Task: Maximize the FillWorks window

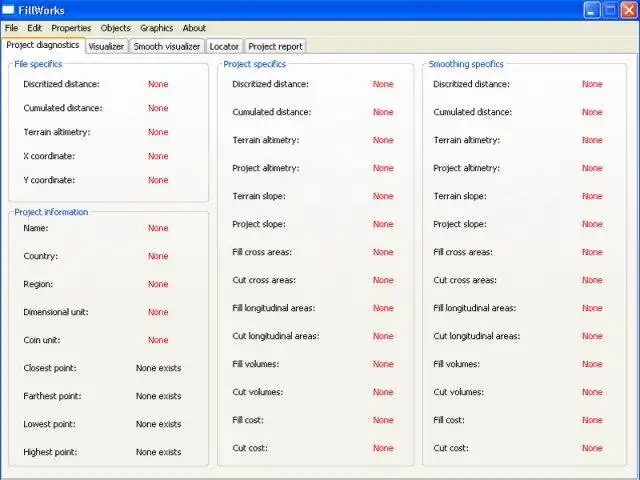Action: pos(611,10)
